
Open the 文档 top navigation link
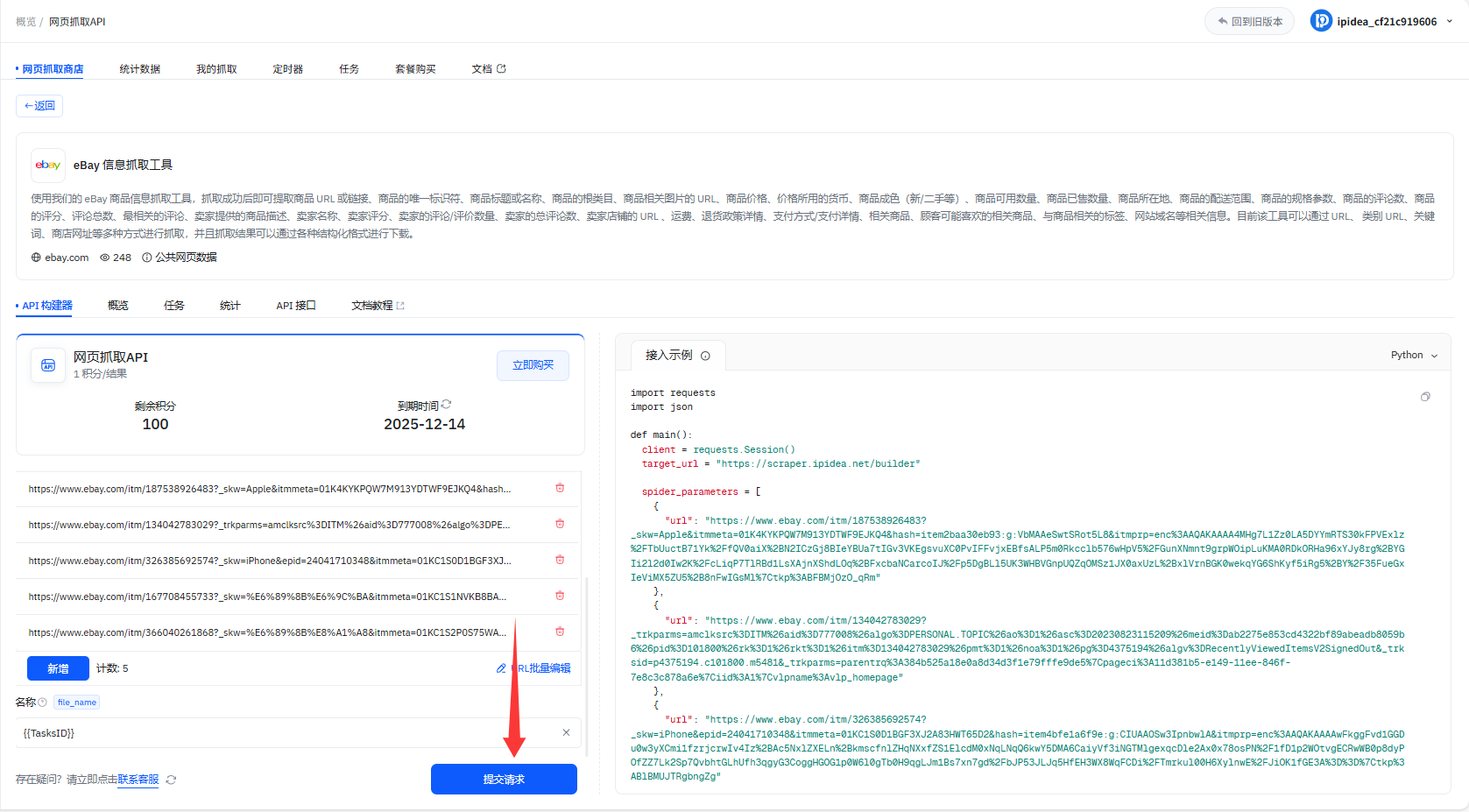coord(488,69)
